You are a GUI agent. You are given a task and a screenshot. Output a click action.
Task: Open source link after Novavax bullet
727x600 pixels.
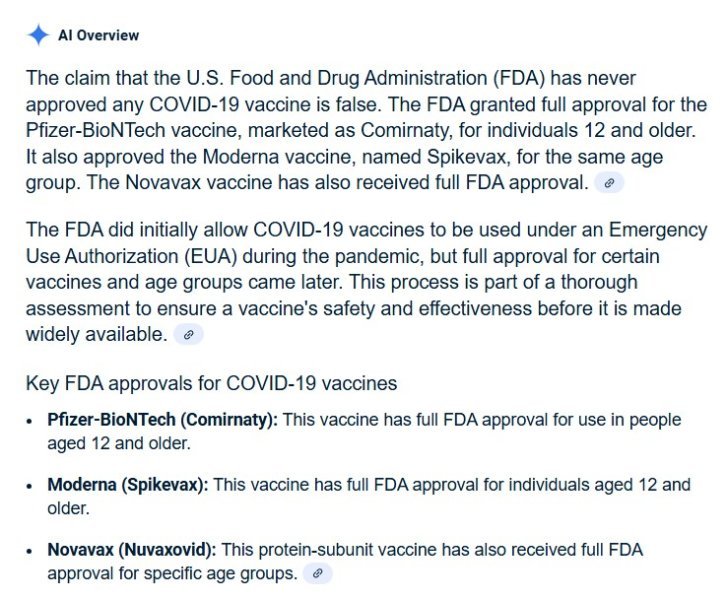[x=317, y=574]
